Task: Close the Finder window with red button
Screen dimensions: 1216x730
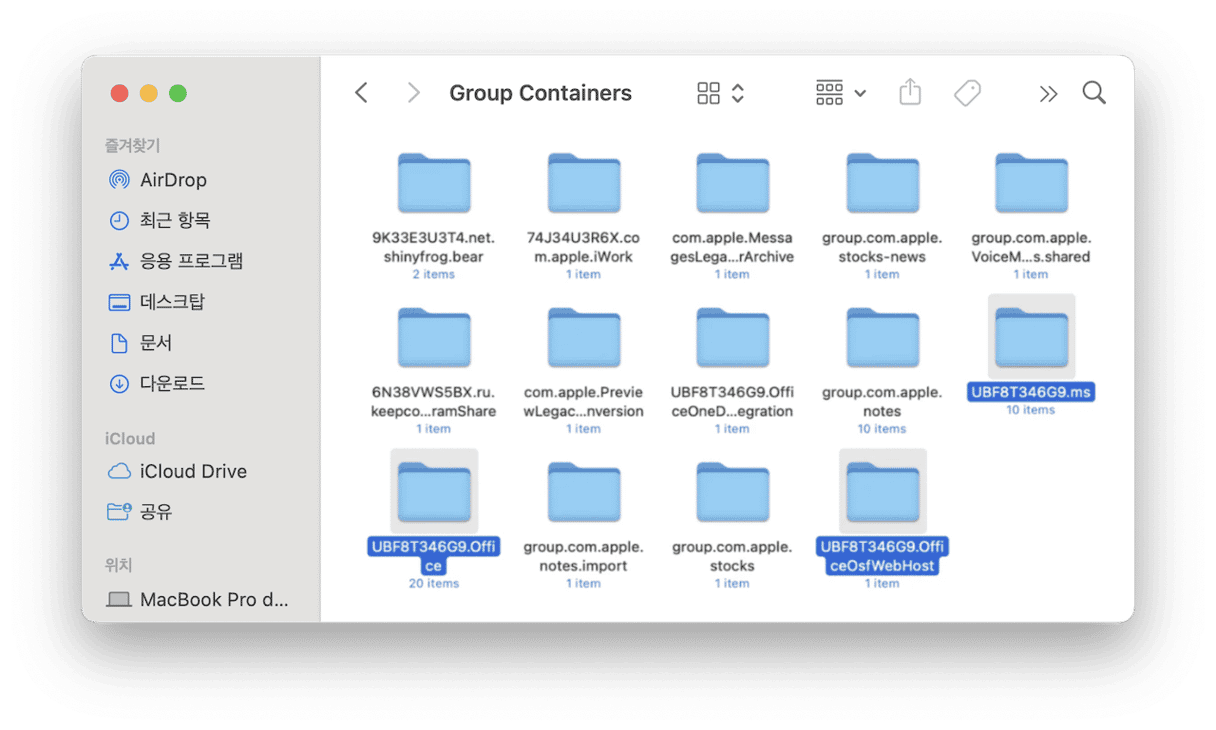Action: [119, 94]
